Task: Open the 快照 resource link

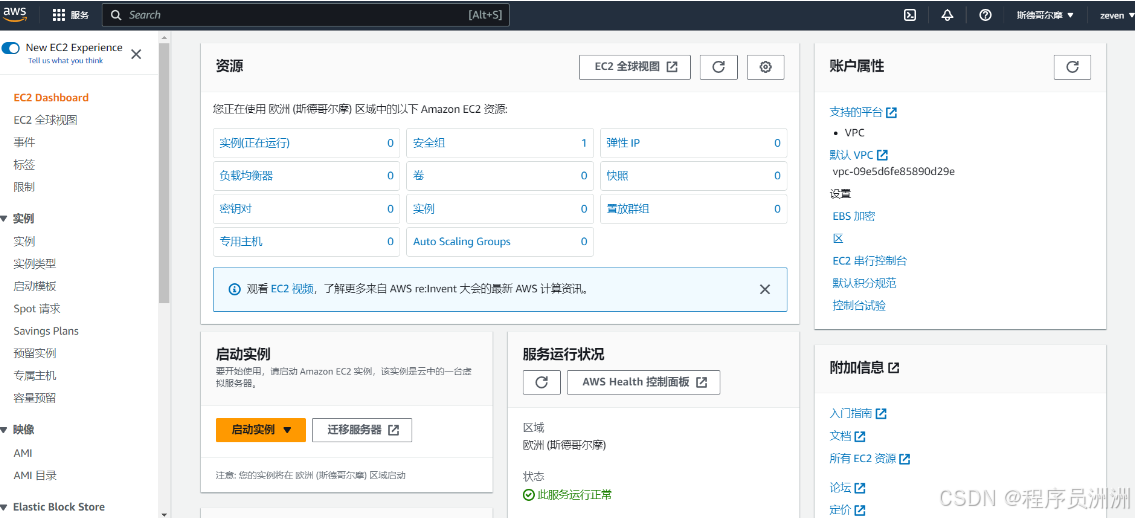Action: 617,176
